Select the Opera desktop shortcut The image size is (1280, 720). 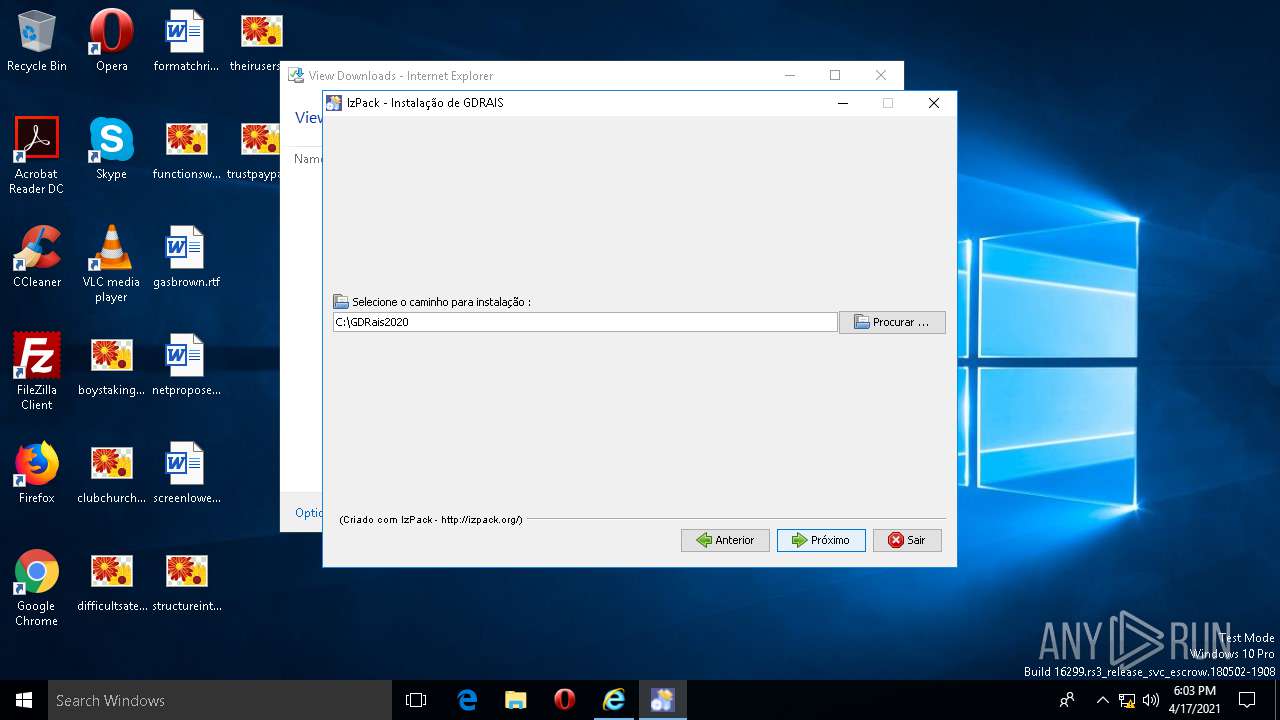(x=111, y=42)
